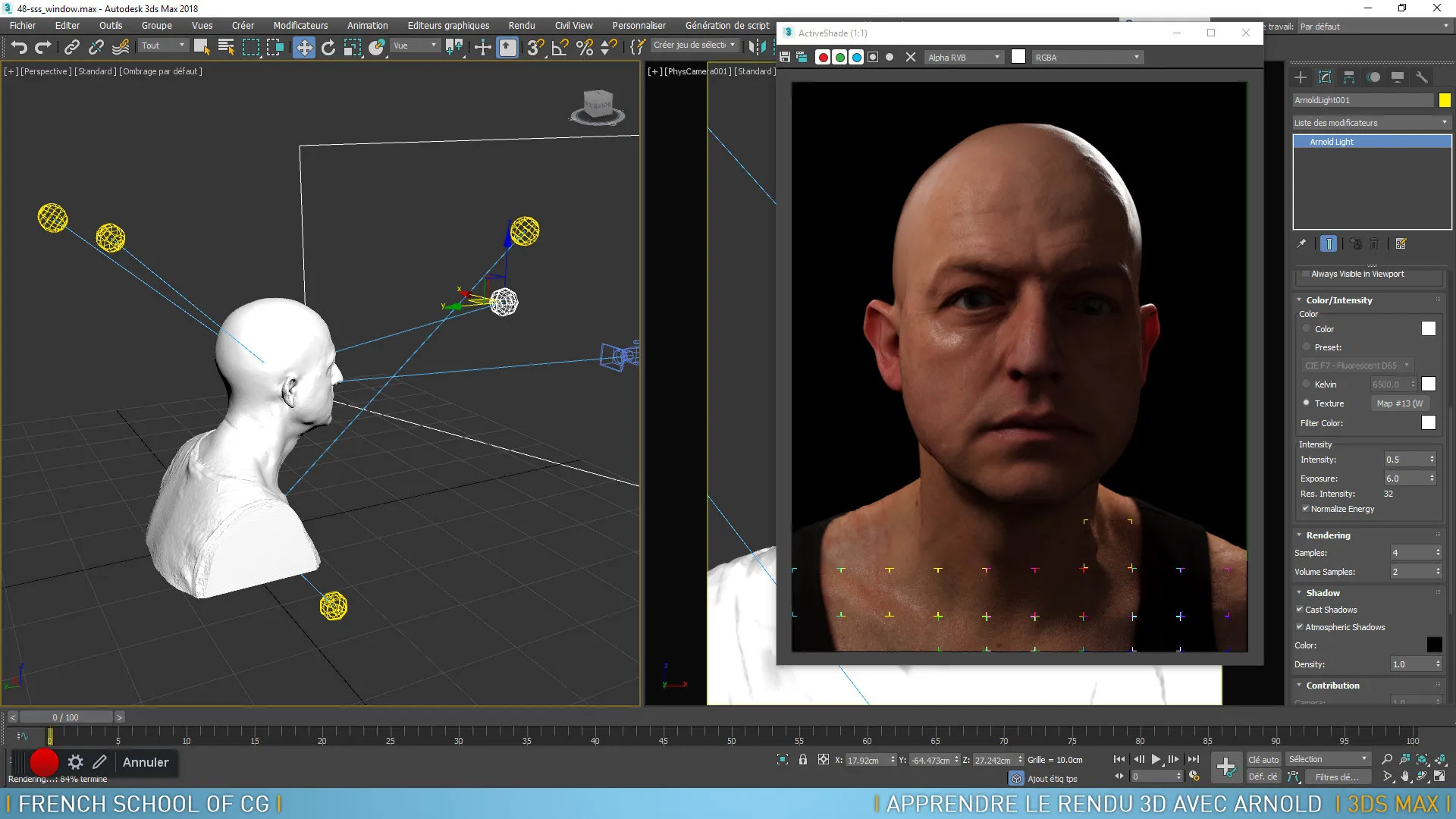Activate the Rotate tool
Image resolution: width=1456 pixels, height=819 pixels.
tap(328, 47)
